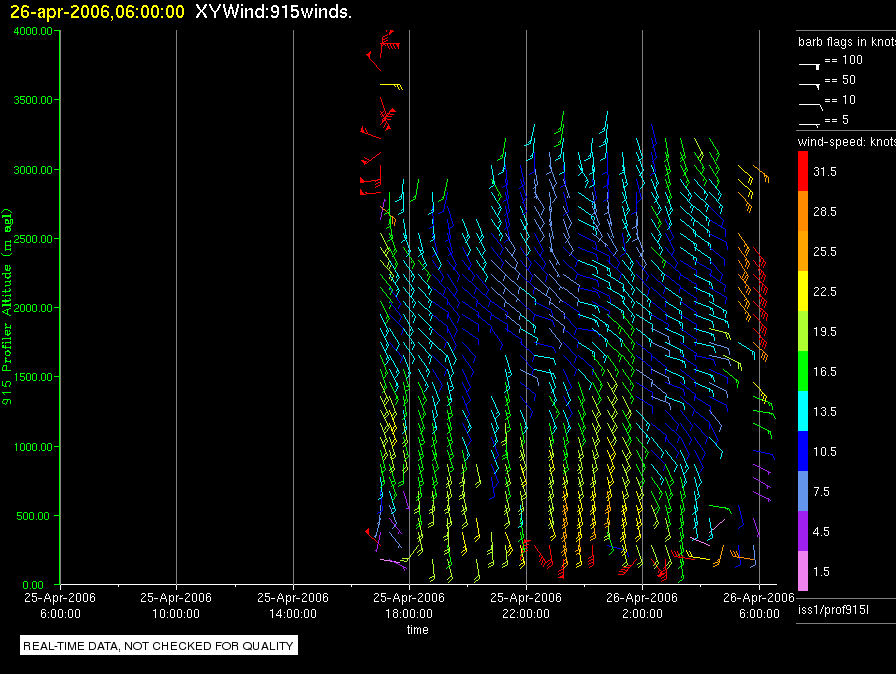Pick the yellow 22.5 knots color swatch

pos(803,291)
